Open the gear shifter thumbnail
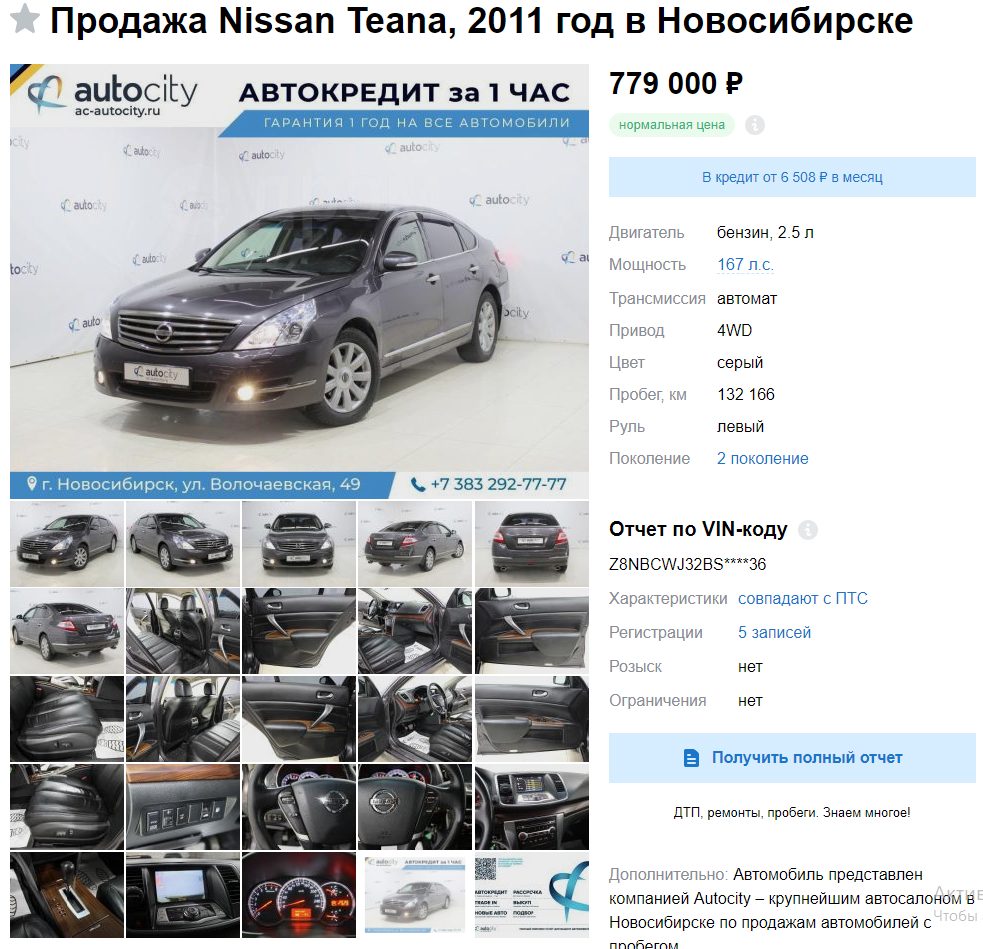Screen dimensions: 983x949 tap(67, 894)
